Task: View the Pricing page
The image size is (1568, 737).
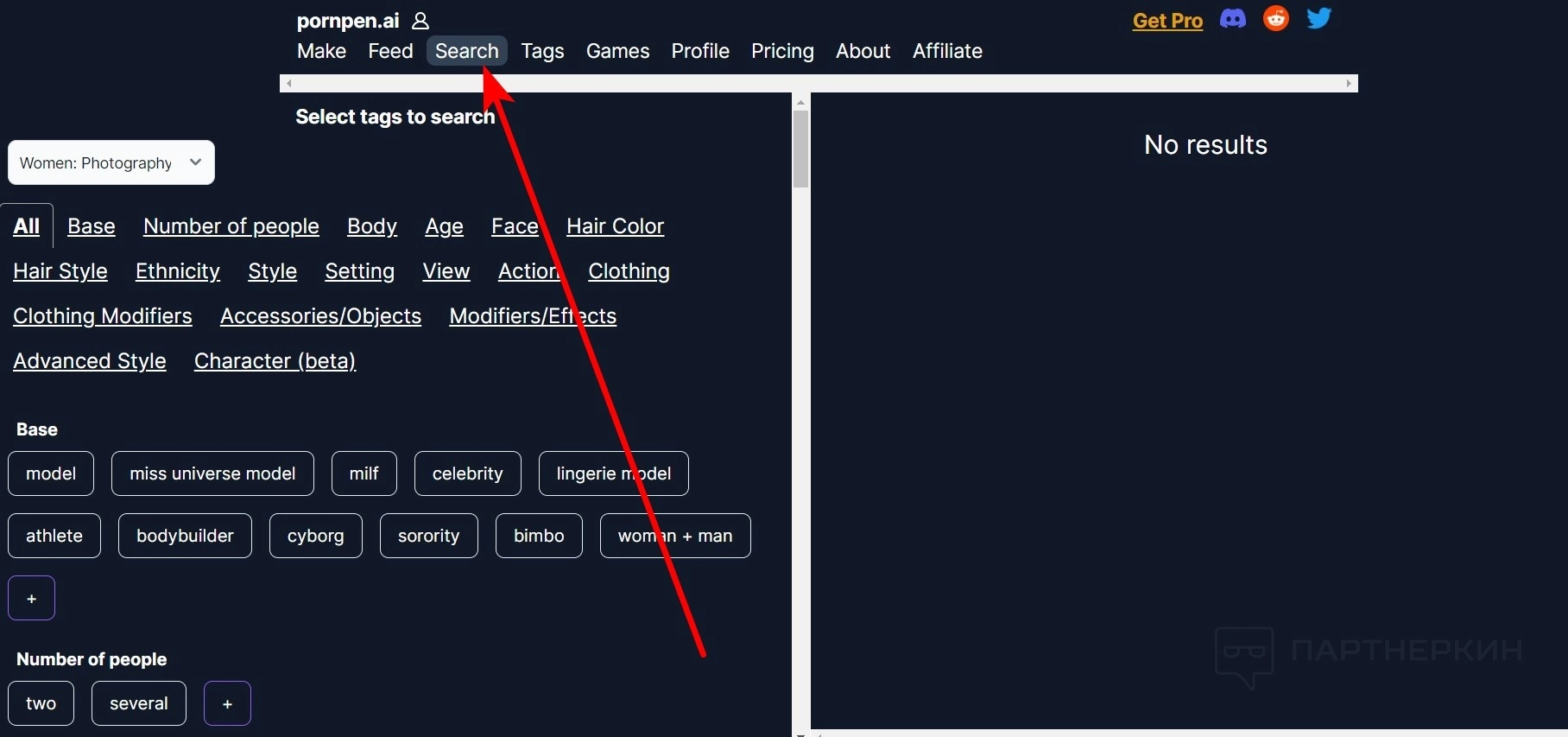Action: [782, 51]
